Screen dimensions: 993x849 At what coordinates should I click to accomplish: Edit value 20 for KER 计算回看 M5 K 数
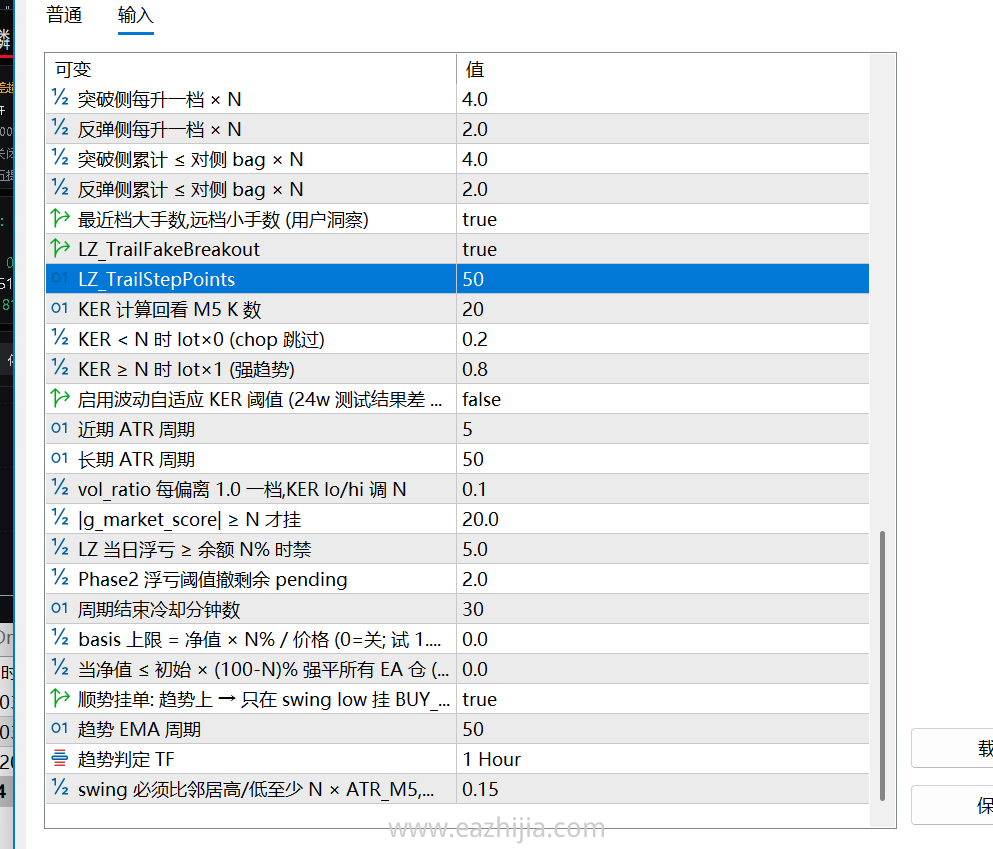click(x=662, y=309)
